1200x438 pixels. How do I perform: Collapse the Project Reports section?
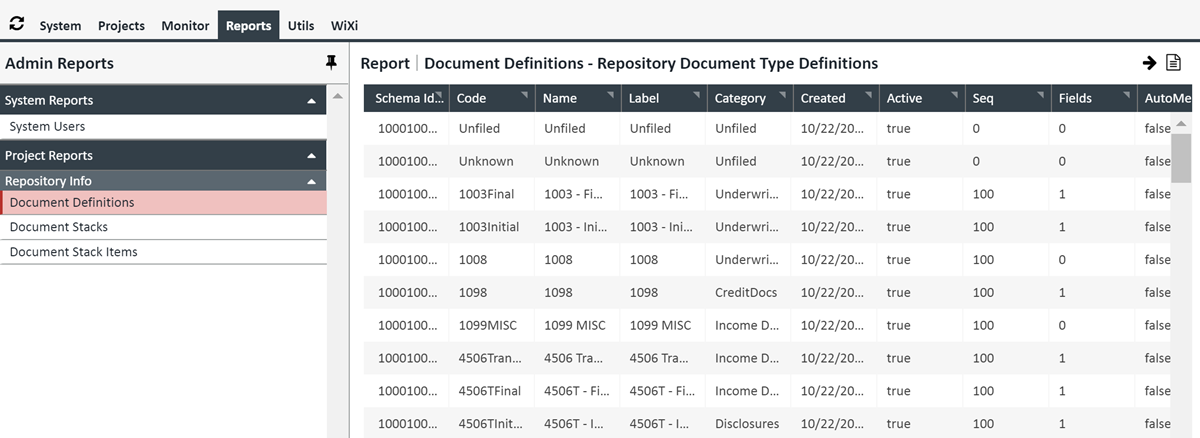coord(312,156)
